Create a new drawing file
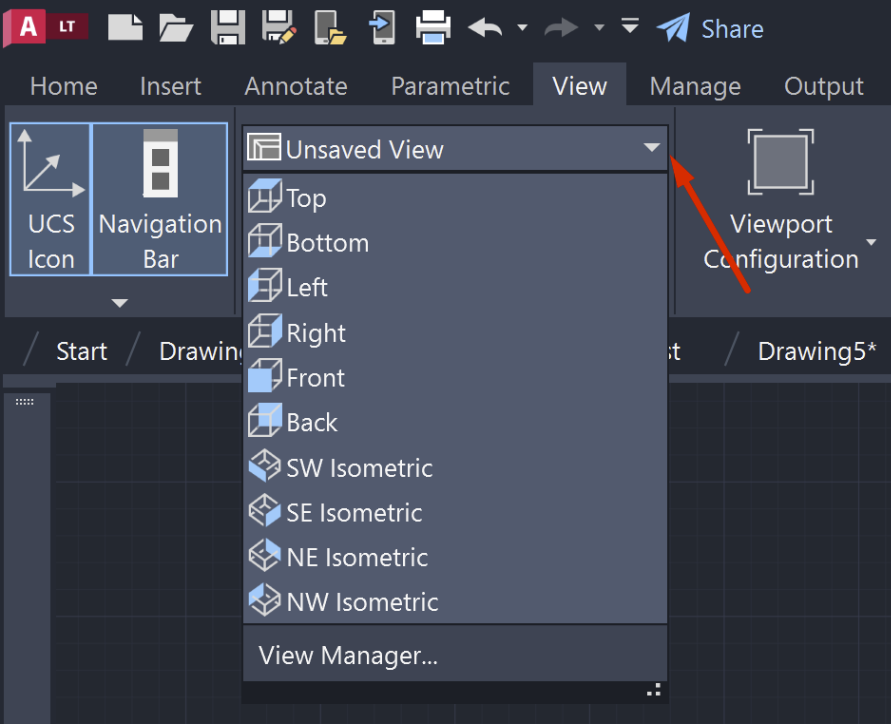Image resolution: width=891 pixels, height=724 pixels. 125,28
